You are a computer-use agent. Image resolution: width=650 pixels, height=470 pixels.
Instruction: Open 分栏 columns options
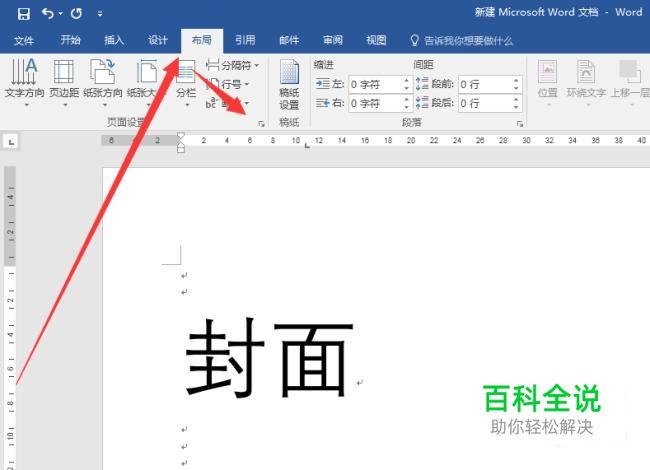186,83
